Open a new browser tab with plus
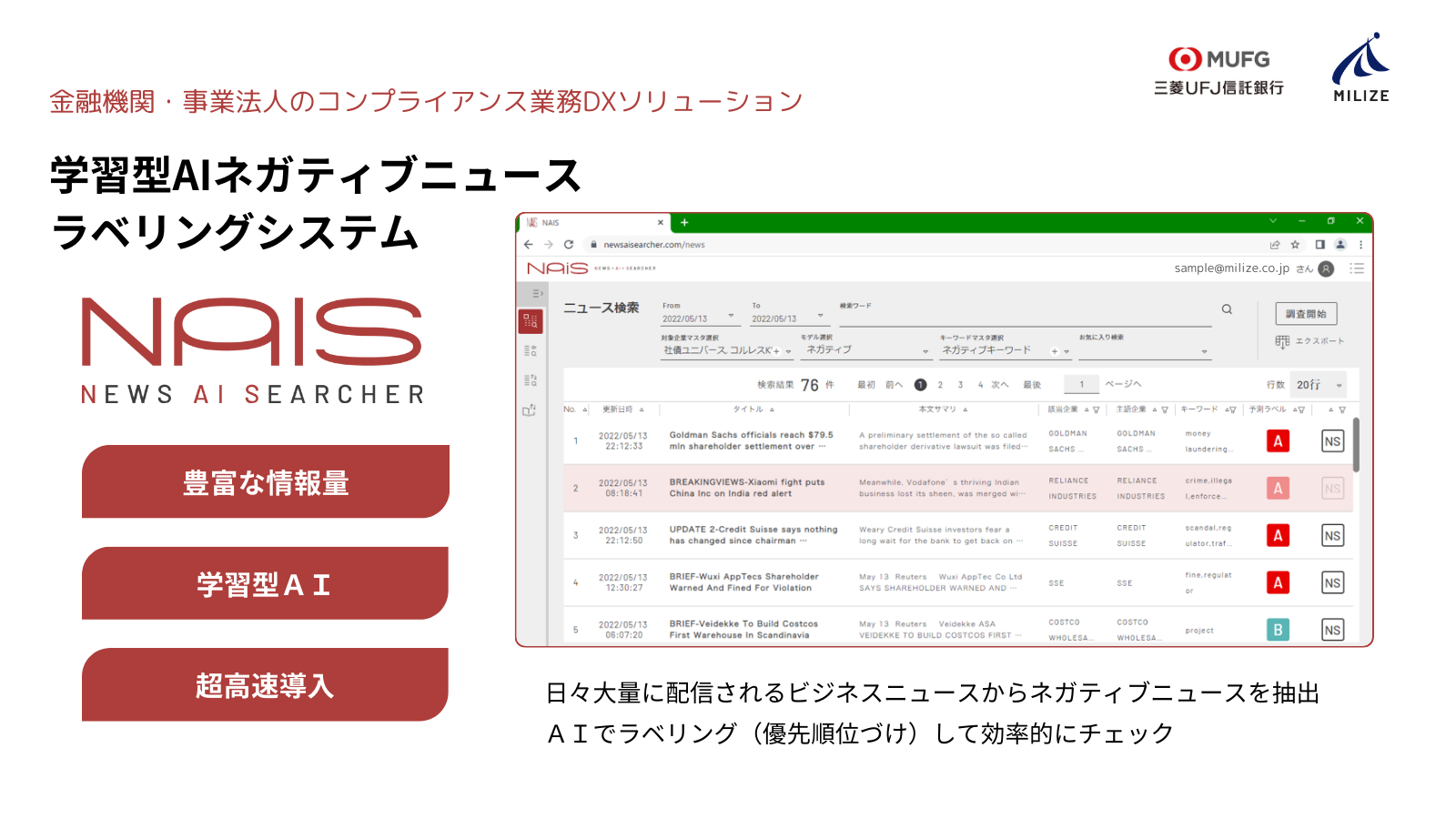 point(684,222)
